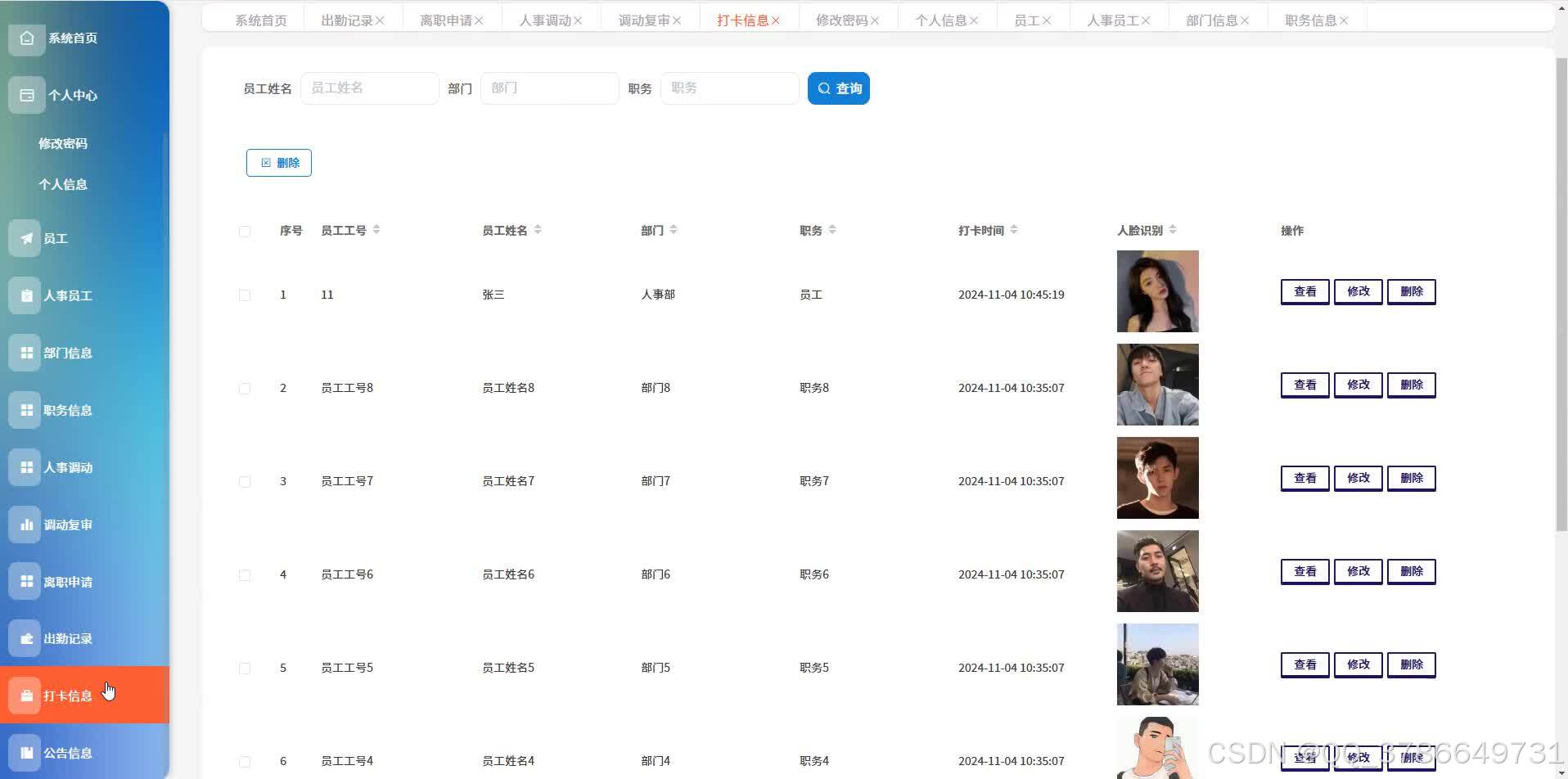Select the 系统首页 home icon in sidebar

point(25,38)
